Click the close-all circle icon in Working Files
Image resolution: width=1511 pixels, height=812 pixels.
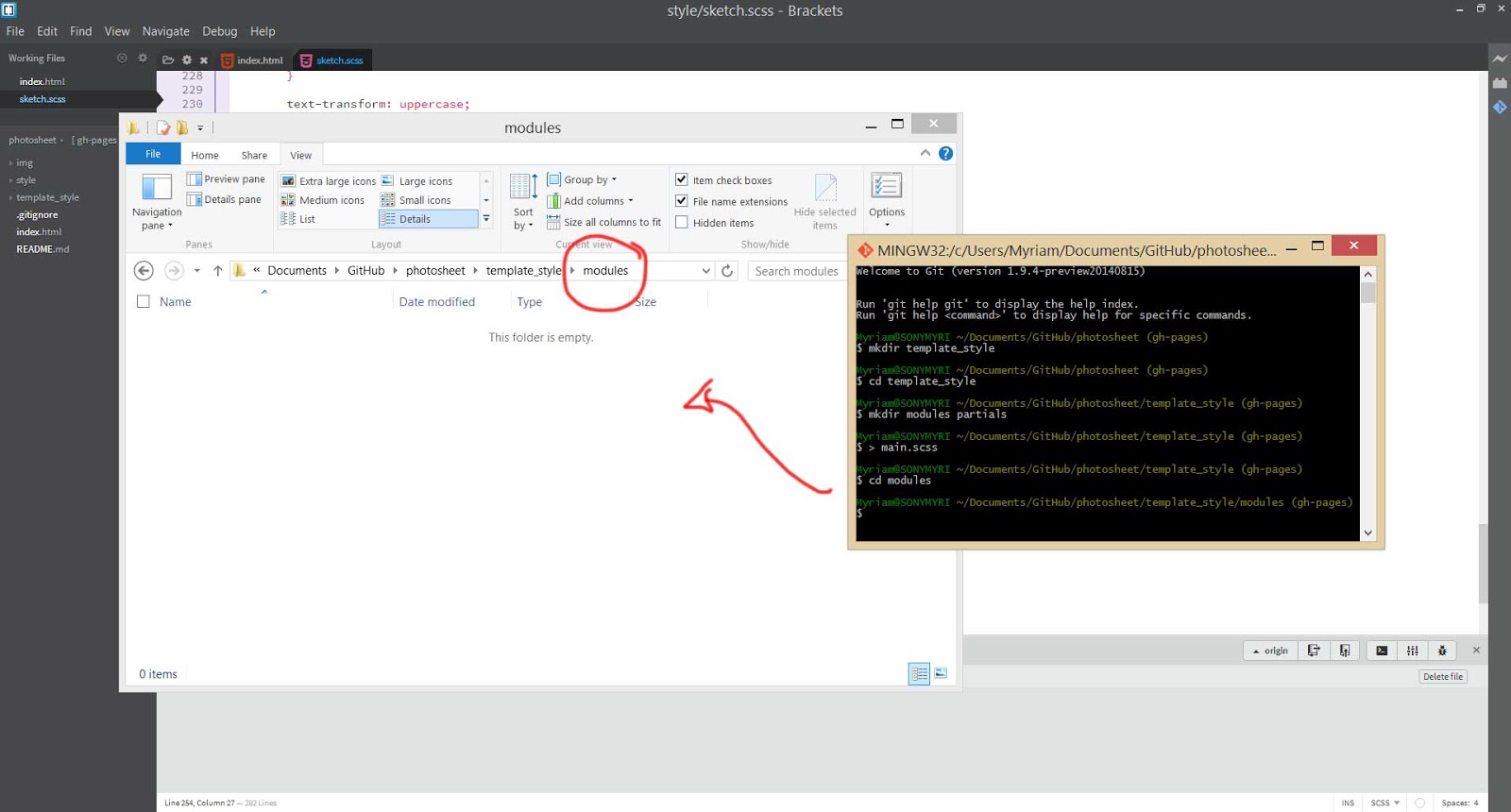(122, 58)
